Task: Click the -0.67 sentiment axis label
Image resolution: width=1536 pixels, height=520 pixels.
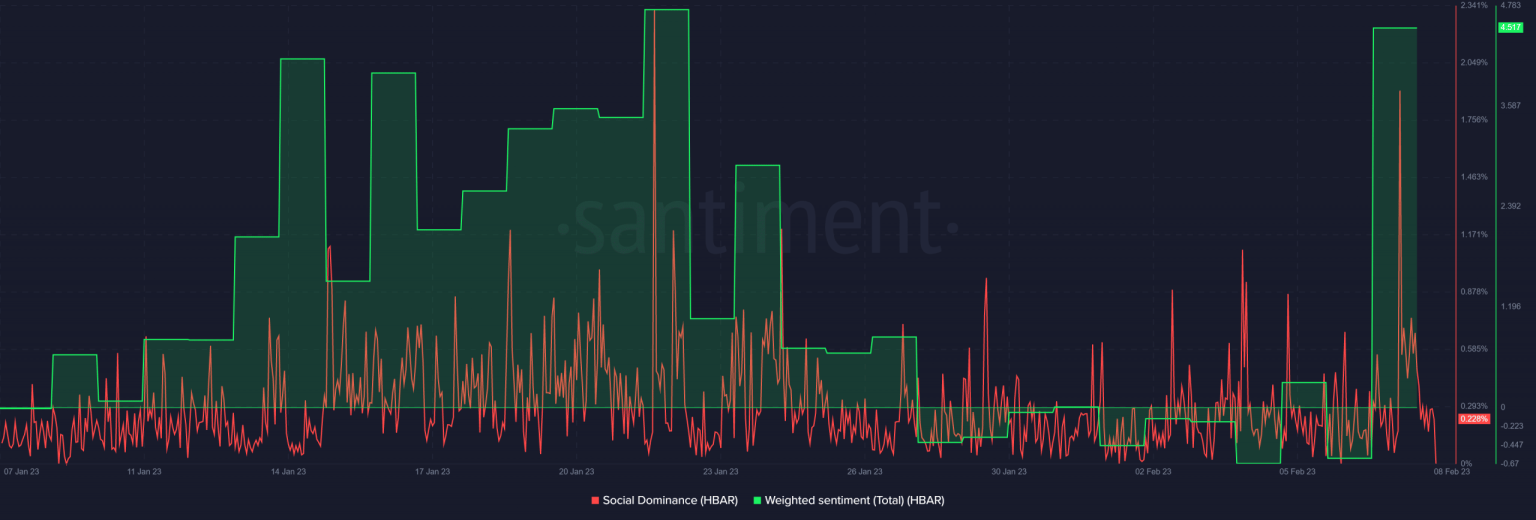Action: click(x=1509, y=463)
